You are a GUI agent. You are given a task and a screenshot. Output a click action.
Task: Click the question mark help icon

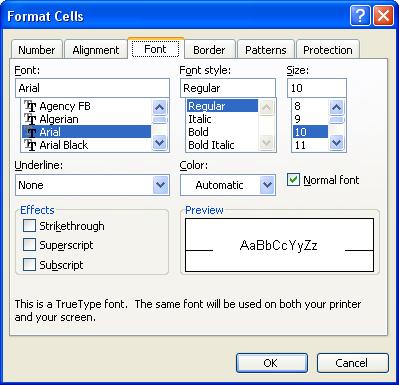tap(360, 16)
